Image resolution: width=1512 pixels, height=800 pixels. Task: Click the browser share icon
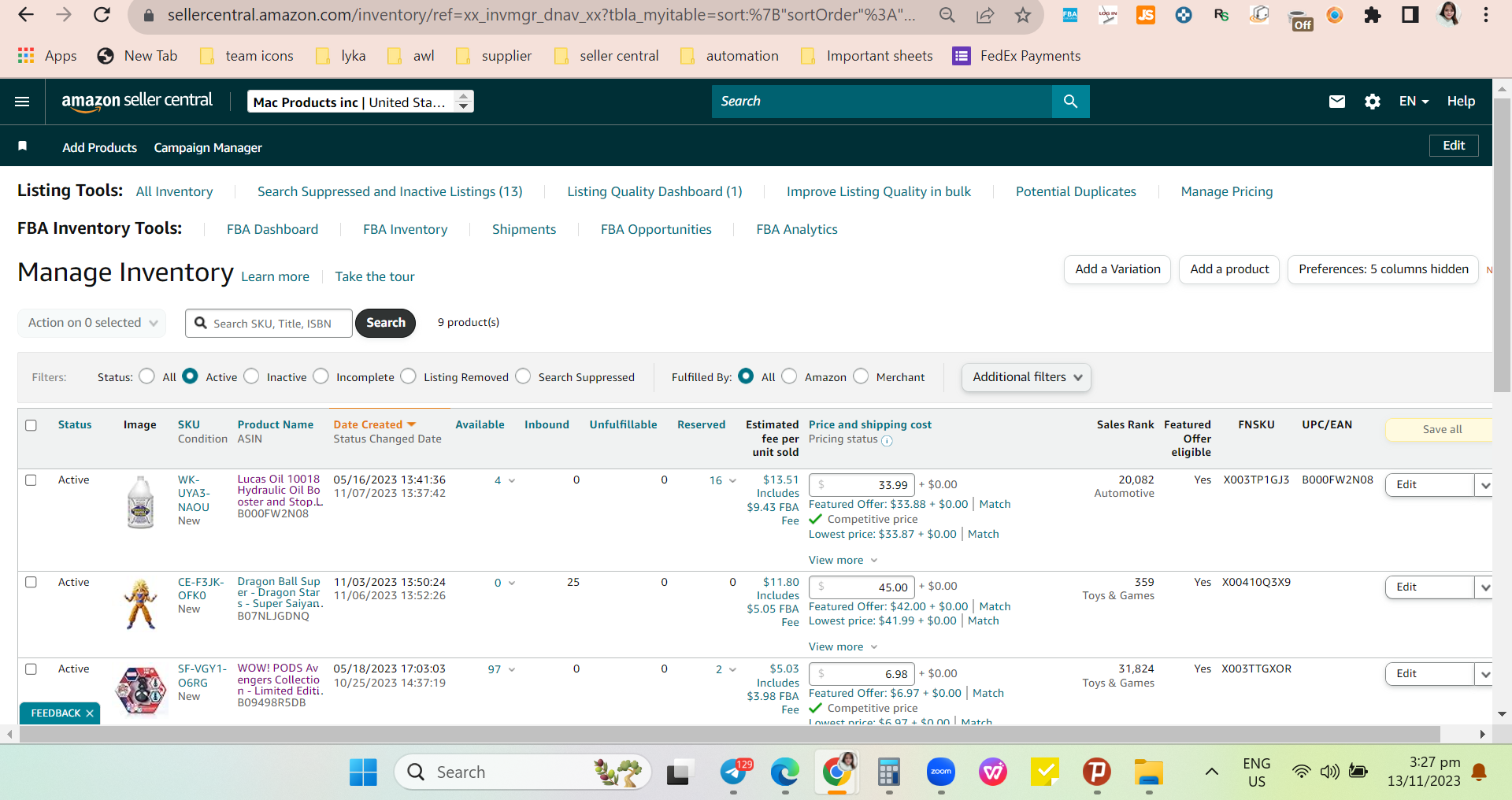tap(985, 15)
